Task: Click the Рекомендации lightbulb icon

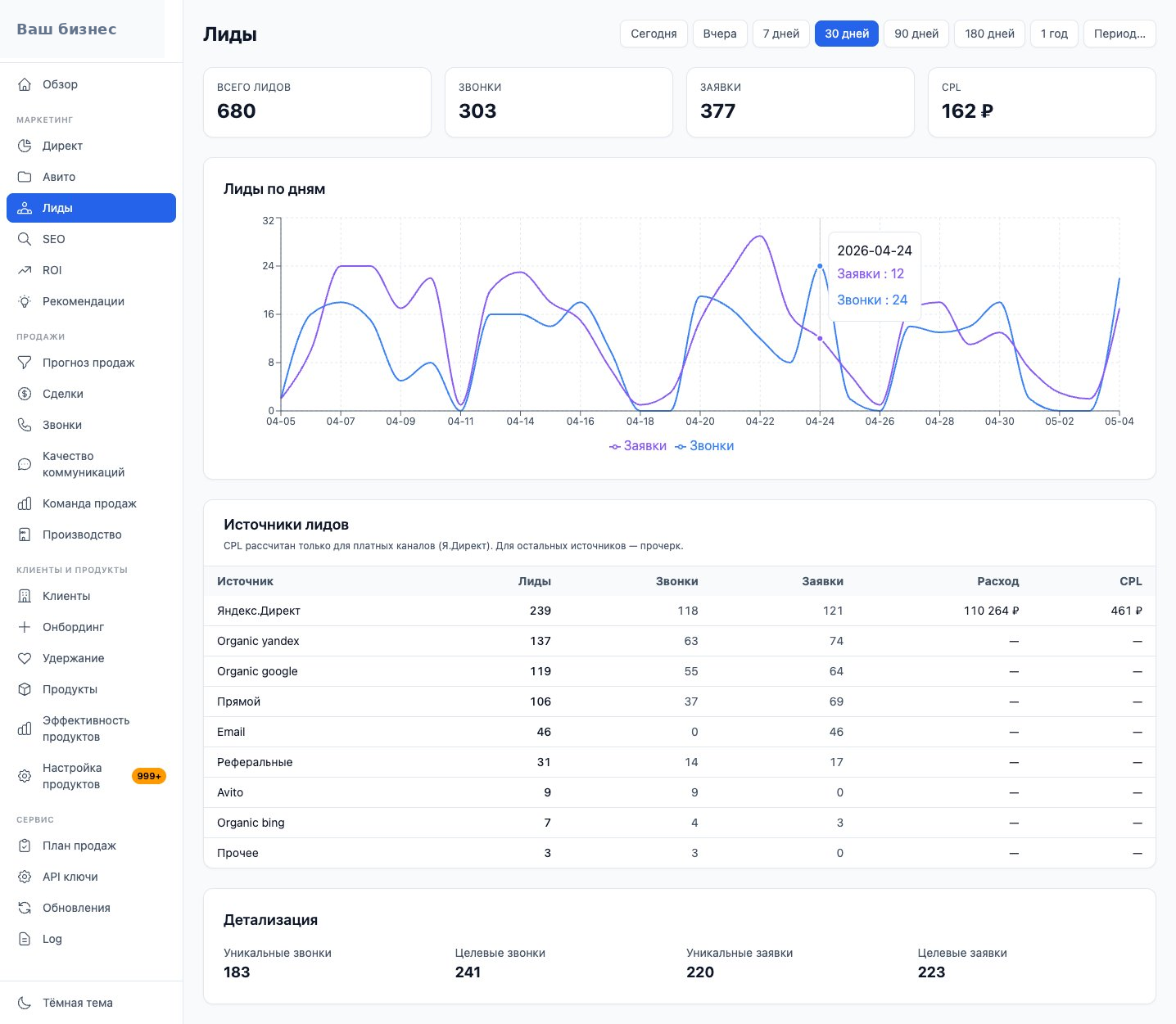Action: (x=25, y=301)
